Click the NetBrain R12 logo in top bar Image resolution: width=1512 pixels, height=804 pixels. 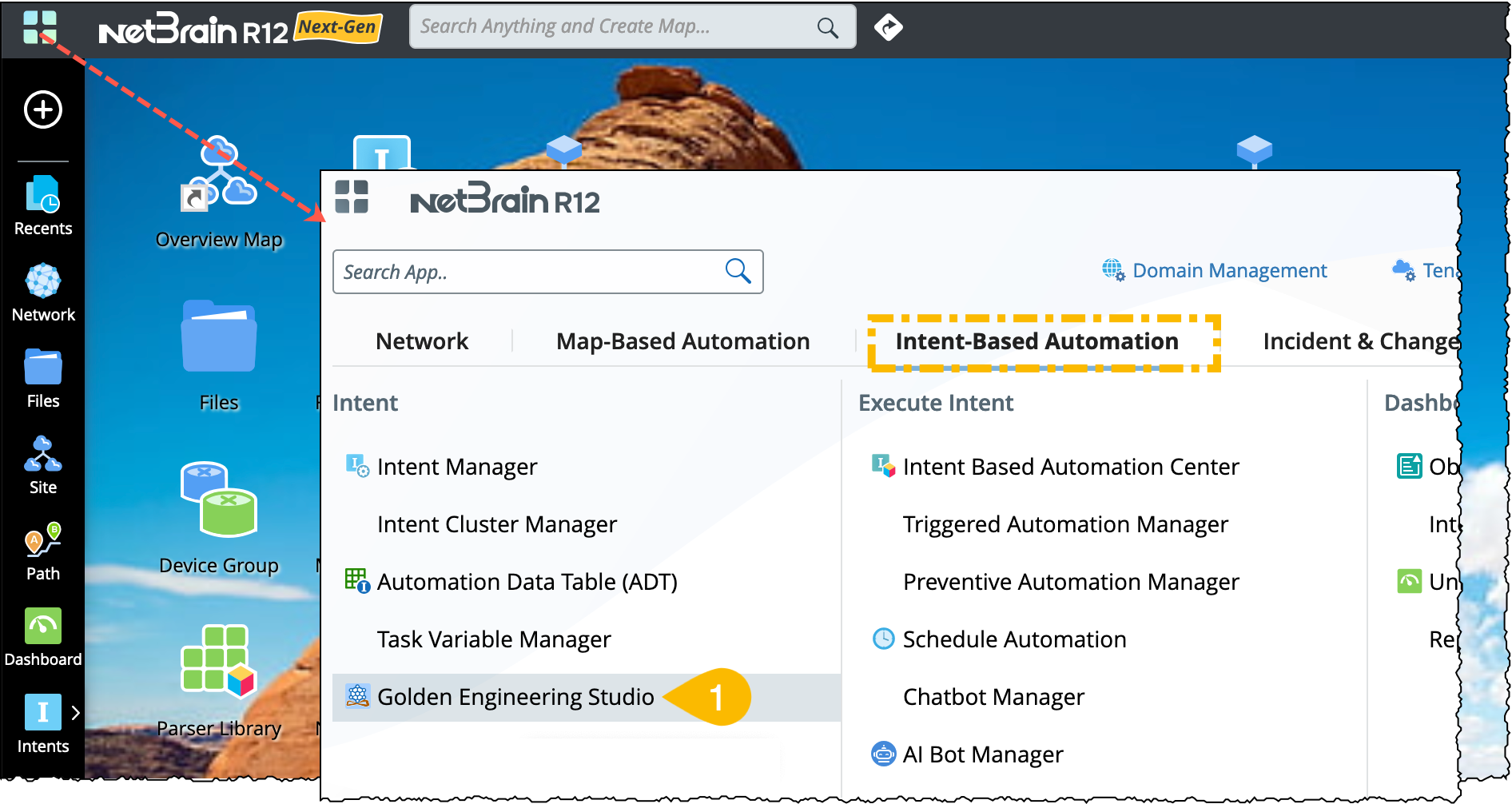click(x=193, y=29)
